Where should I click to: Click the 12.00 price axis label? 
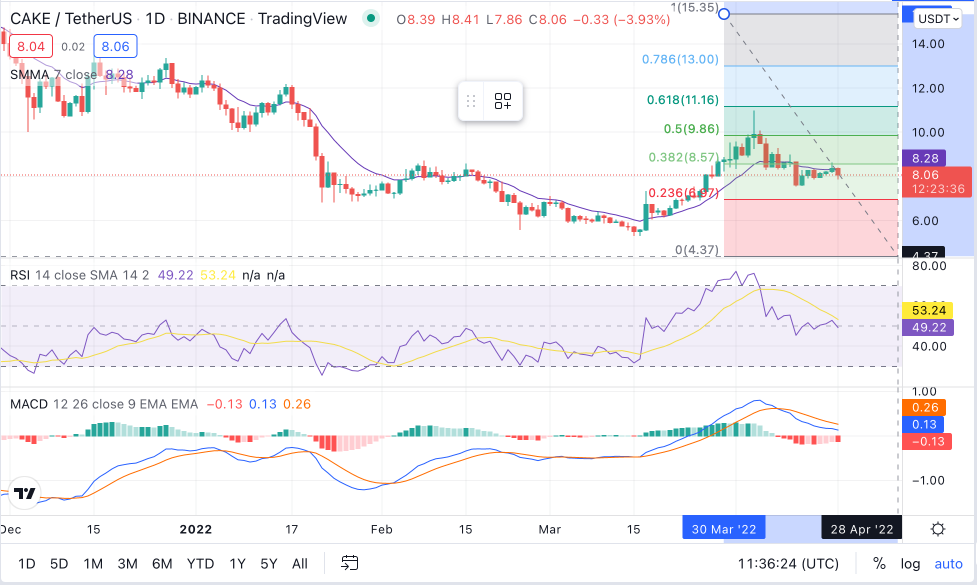coord(928,88)
